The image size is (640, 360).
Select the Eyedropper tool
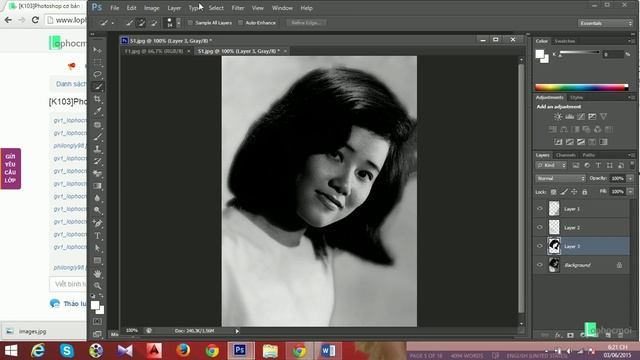(97, 111)
